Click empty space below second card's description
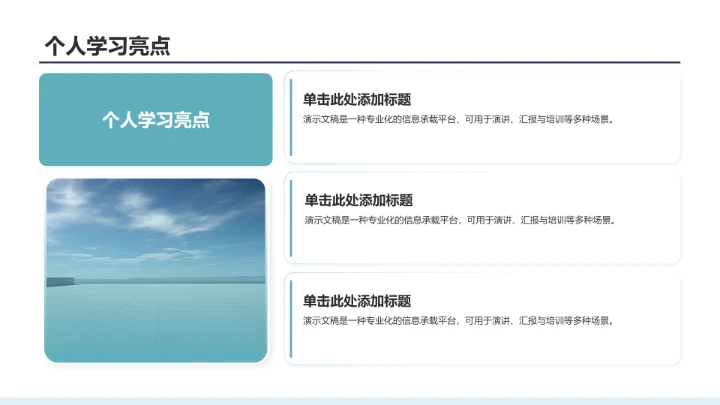 click(480, 245)
